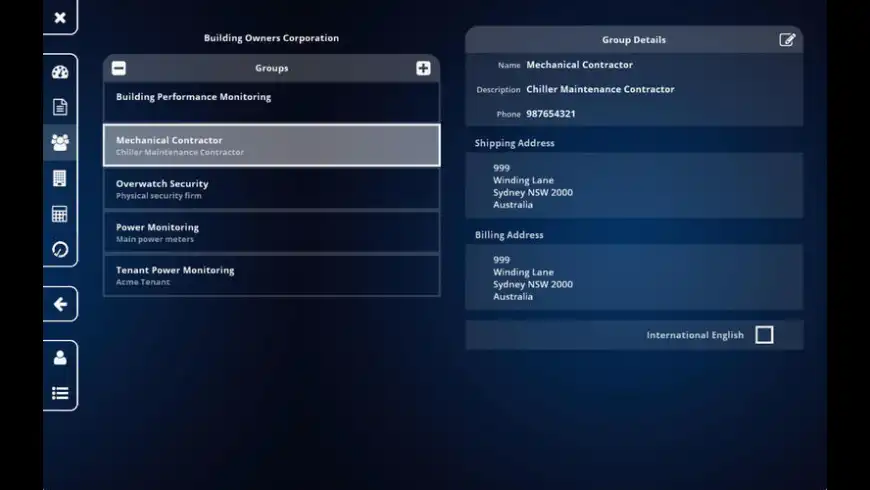Click the description Chiller Maintenance Contractor in details
Screen dimensions: 870x490
(600, 89)
